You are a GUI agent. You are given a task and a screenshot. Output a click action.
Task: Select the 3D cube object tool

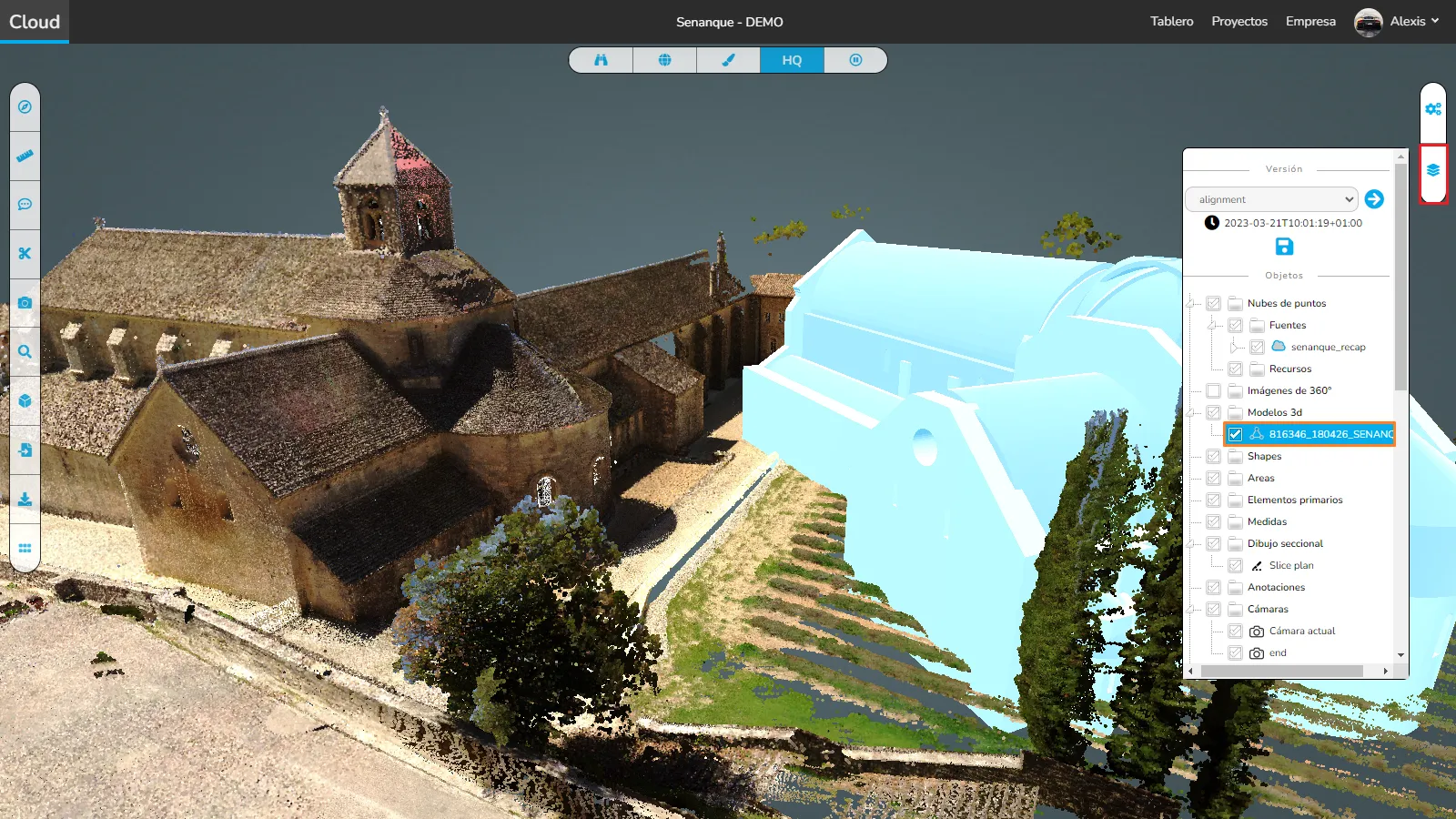click(x=25, y=401)
